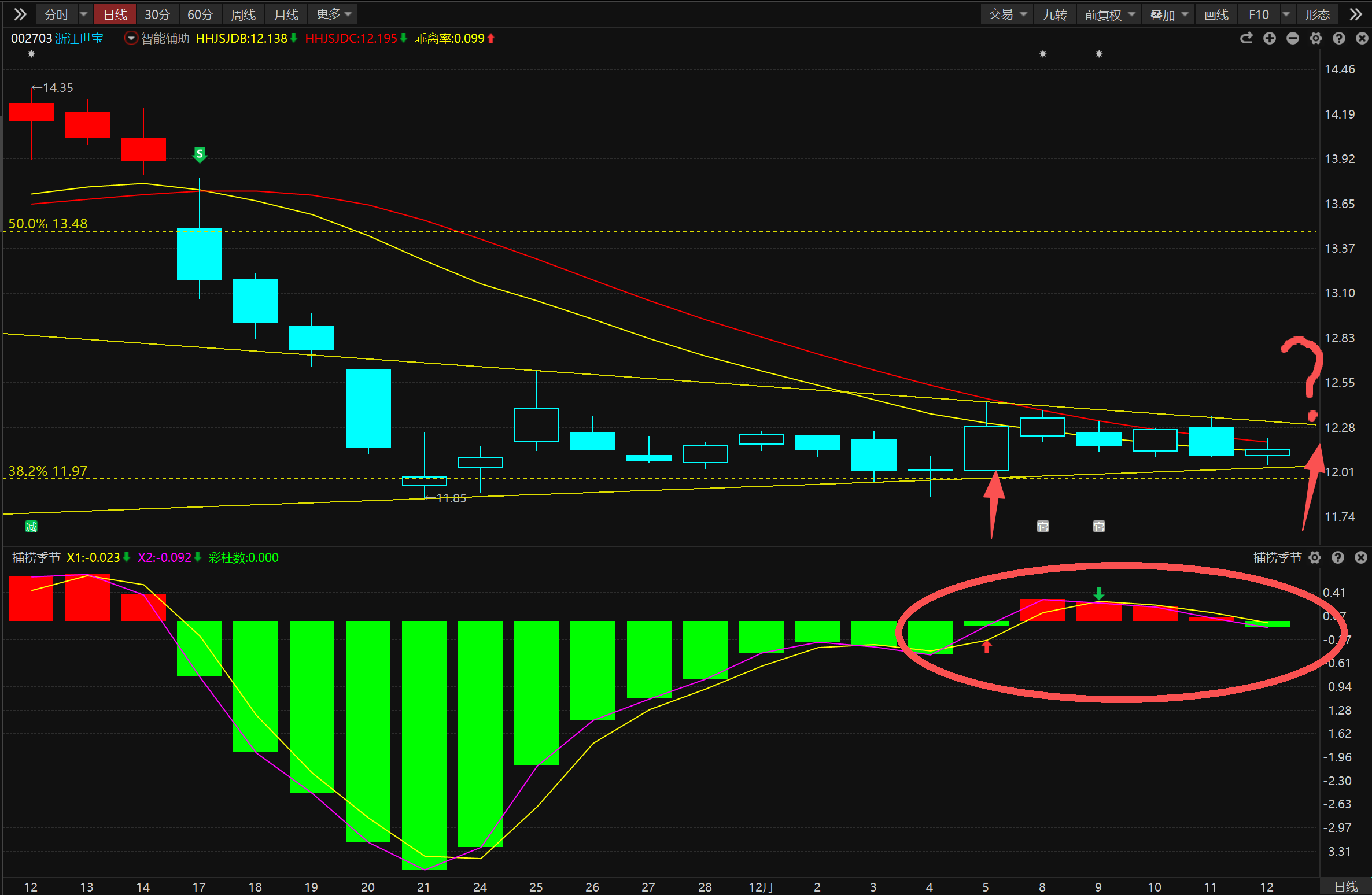Toggle 画线 drawing mode

pyautogui.click(x=1216, y=14)
